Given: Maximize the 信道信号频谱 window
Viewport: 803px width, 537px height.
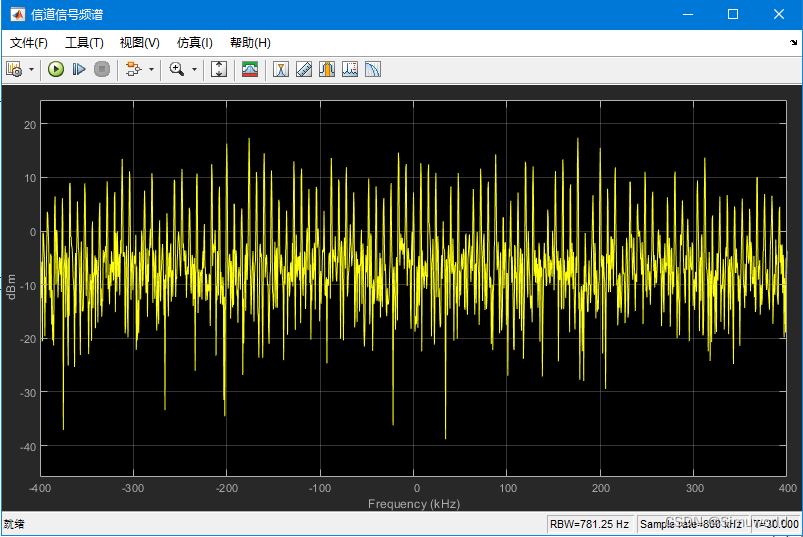Looking at the screenshot, I should point(733,14).
